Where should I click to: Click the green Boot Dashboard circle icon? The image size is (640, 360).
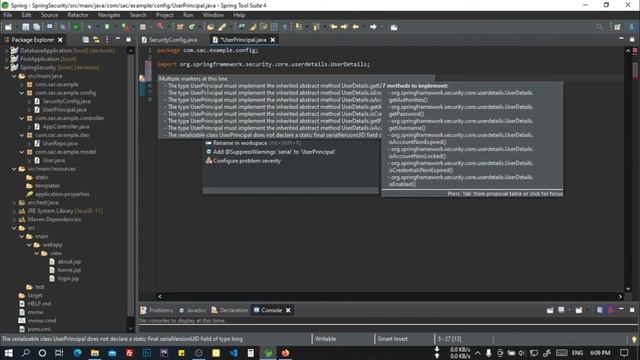[x=76, y=27]
